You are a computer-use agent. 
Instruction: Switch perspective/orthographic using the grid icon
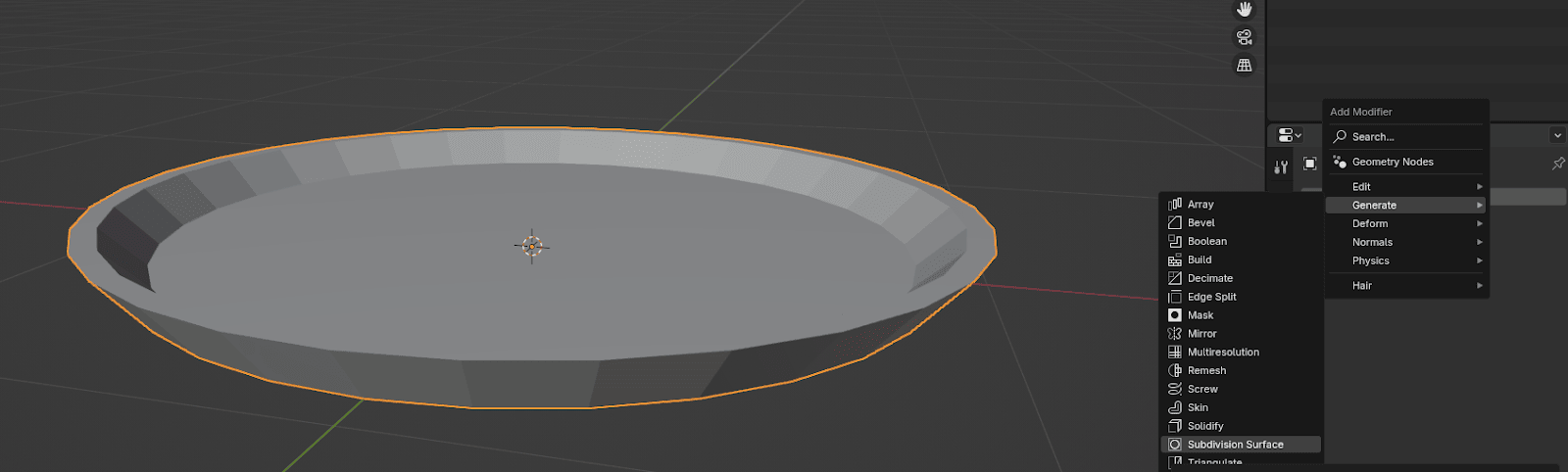1244,66
